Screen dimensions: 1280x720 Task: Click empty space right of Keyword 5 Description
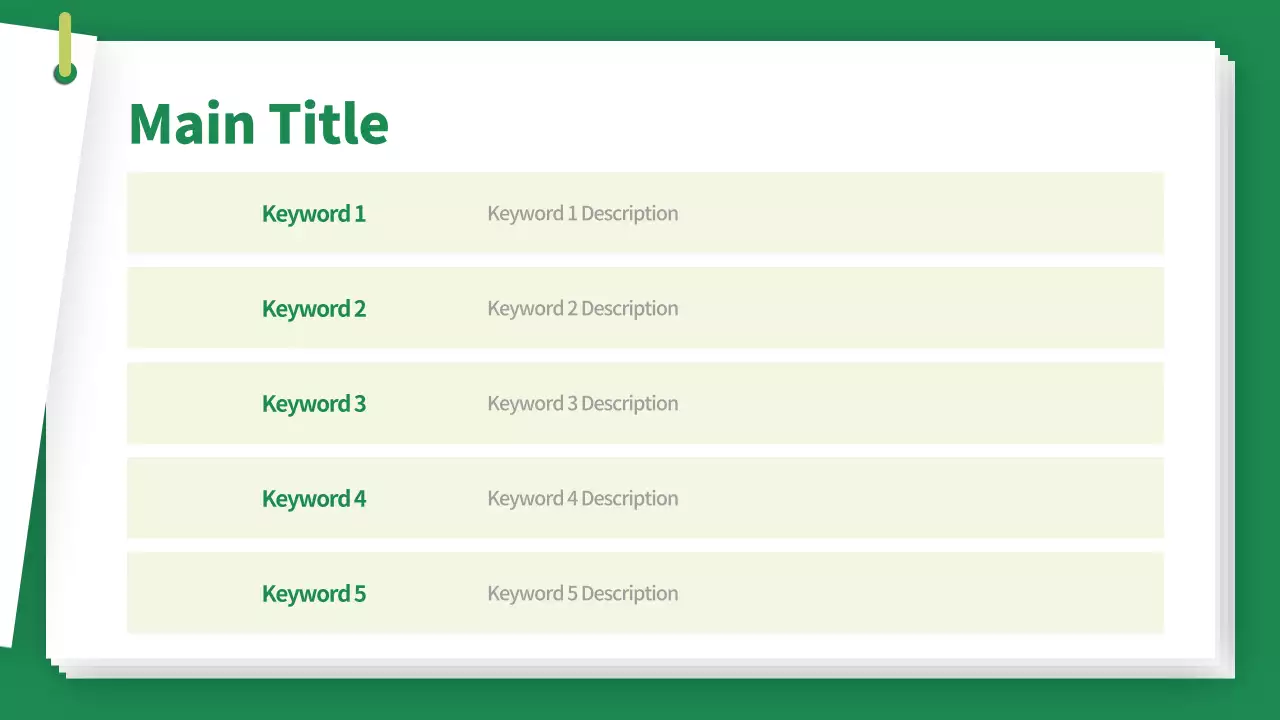(920, 593)
